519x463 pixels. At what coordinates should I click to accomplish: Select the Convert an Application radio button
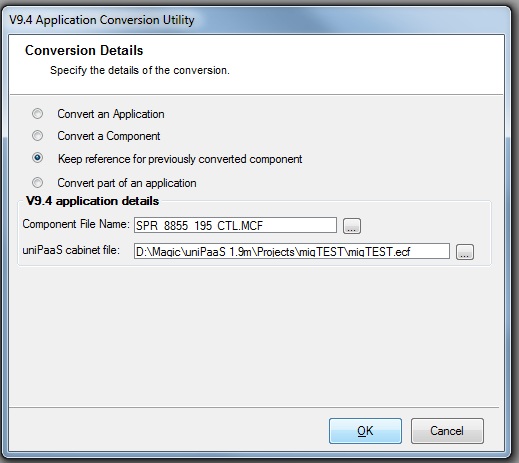(x=37, y=114)
